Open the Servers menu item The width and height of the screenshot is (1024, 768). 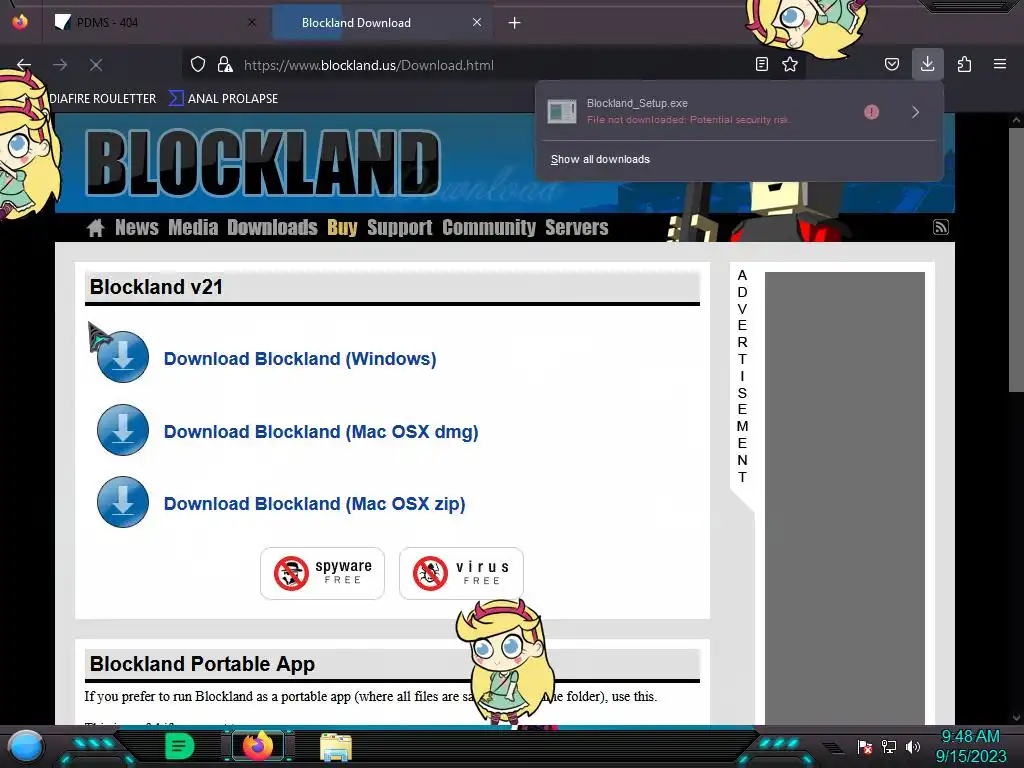(577, 227)
